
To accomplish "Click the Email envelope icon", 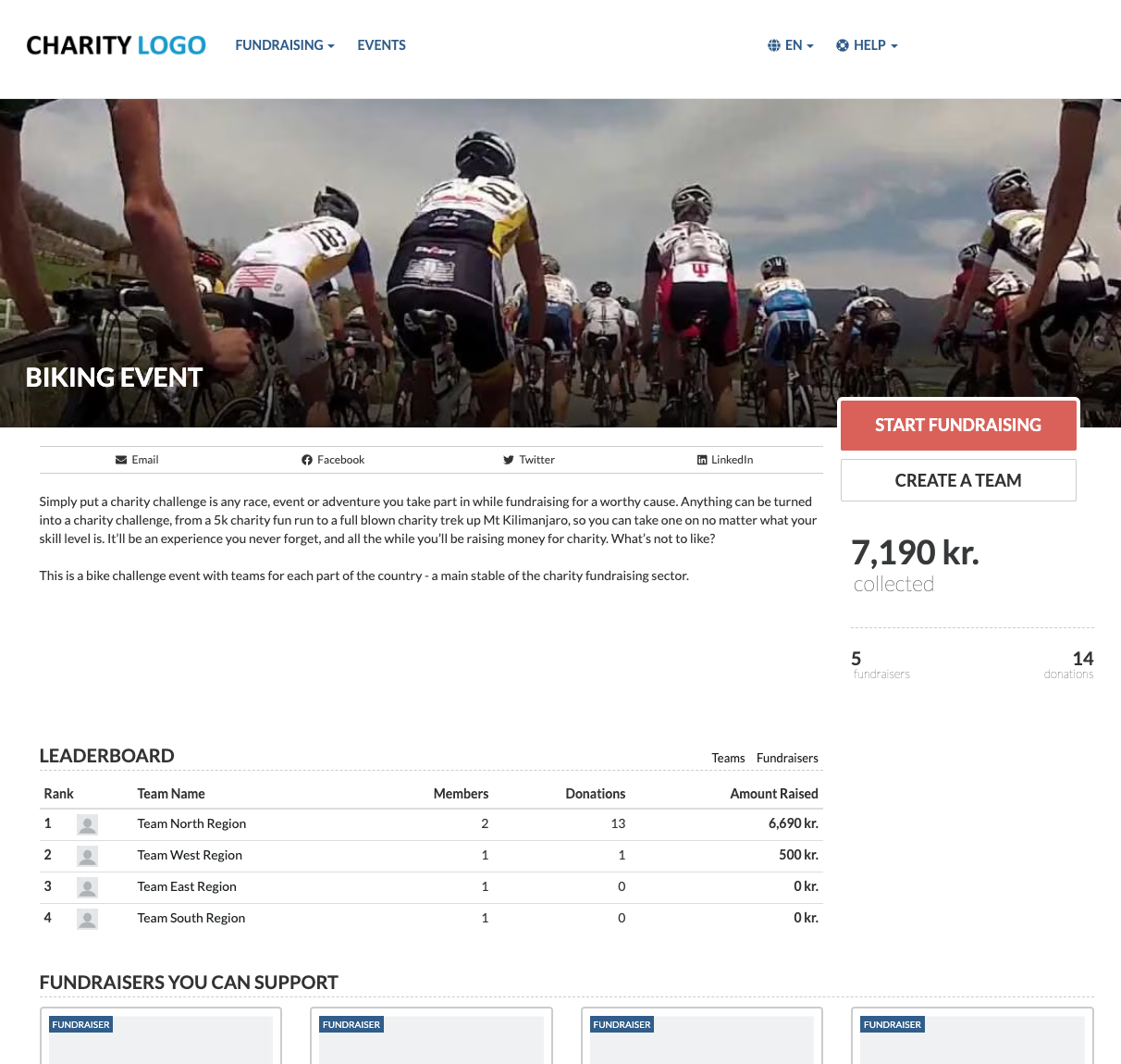I will click(x=121, y=460).
